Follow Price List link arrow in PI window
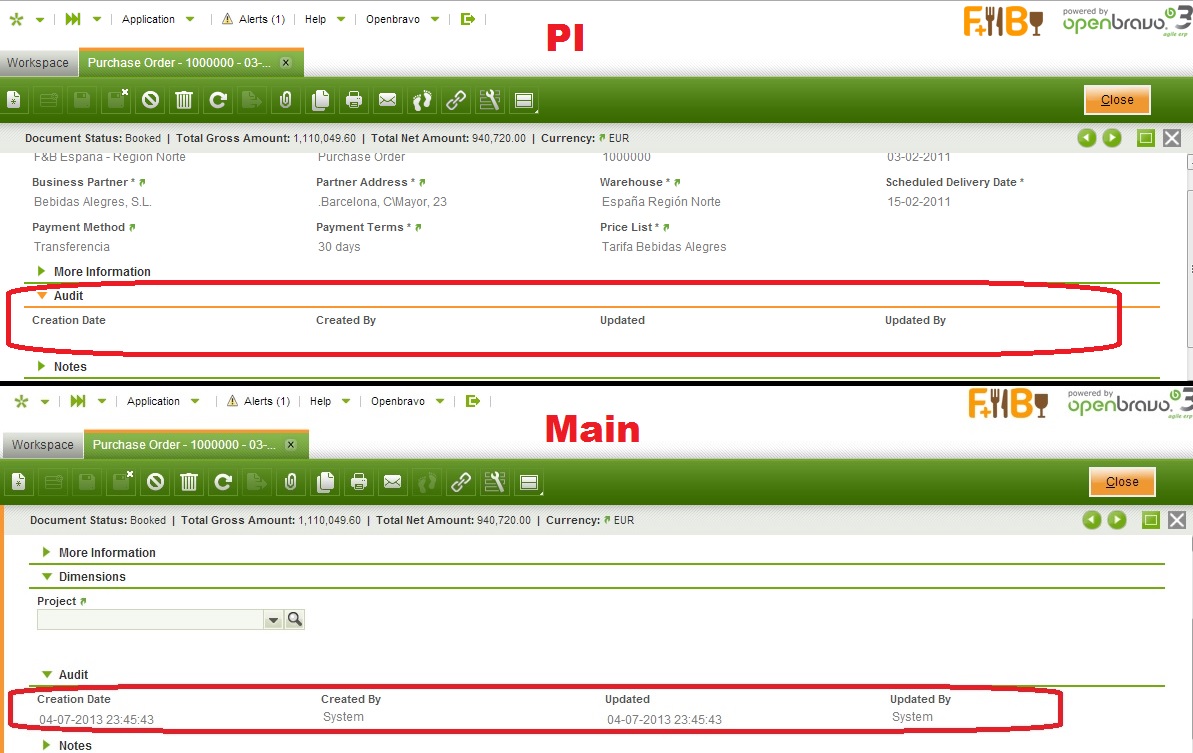 click(x=666, y=227)
